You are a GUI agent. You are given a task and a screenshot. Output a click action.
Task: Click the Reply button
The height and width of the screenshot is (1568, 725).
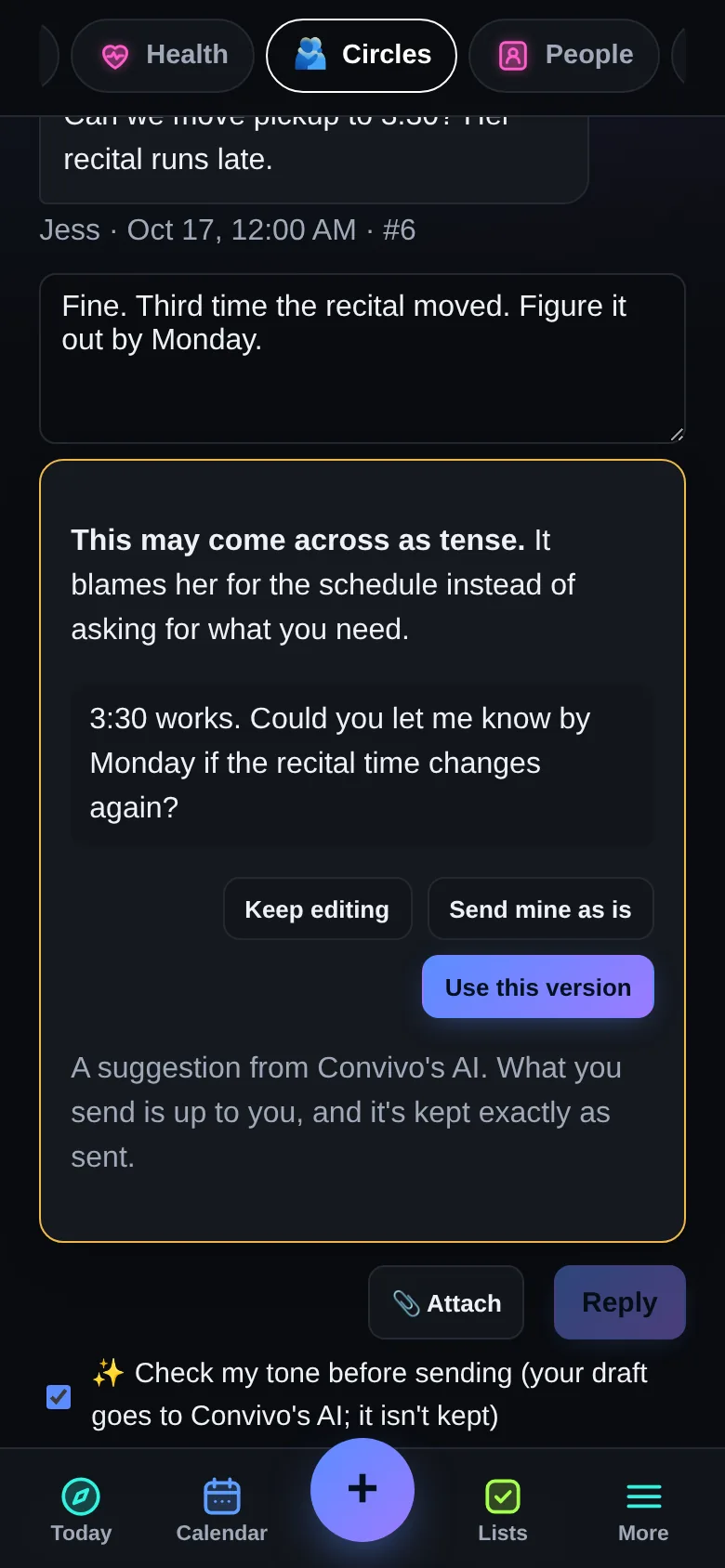(x=620, y=1302)
